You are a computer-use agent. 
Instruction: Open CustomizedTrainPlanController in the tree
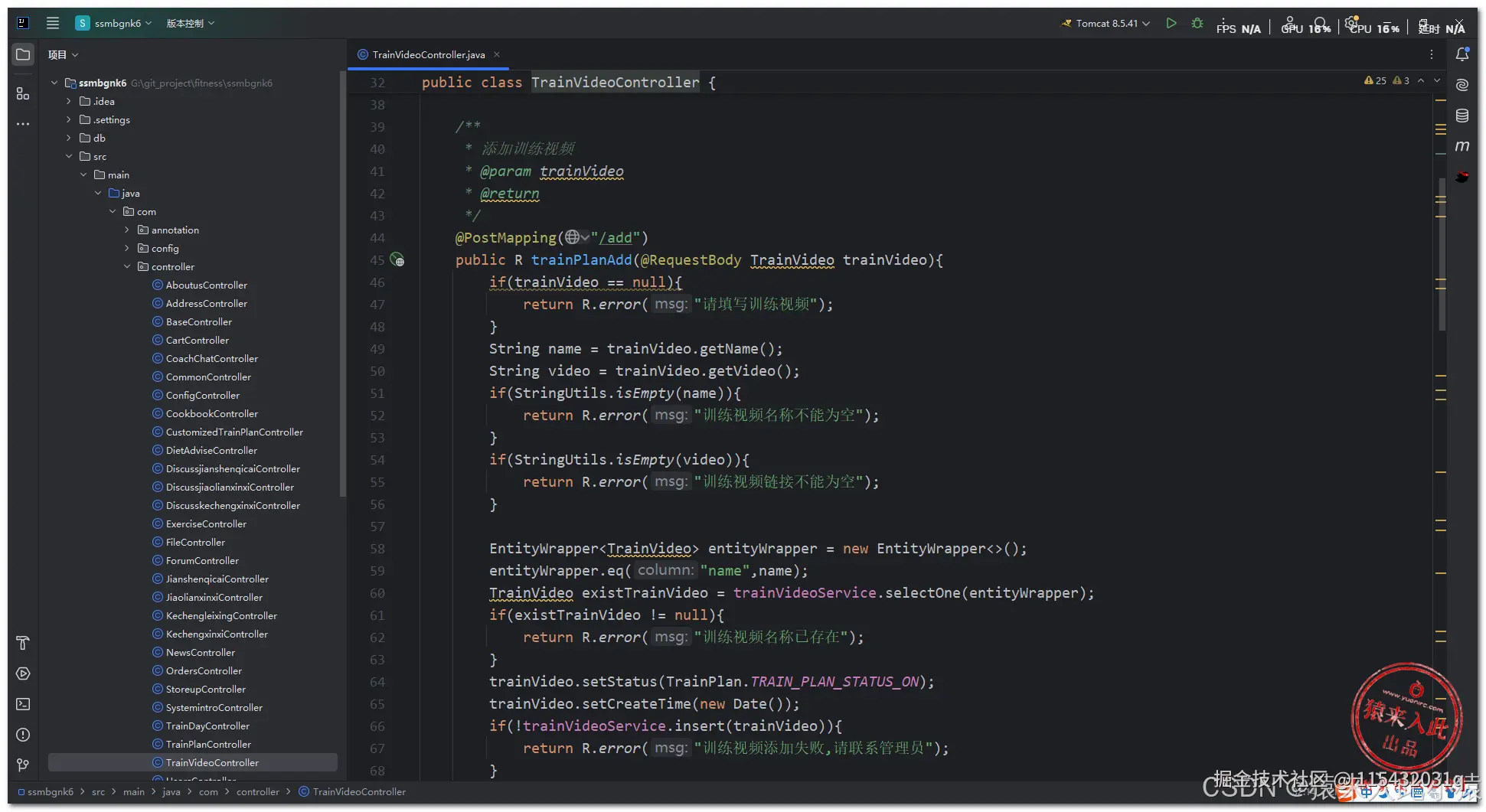coord(227,432)
